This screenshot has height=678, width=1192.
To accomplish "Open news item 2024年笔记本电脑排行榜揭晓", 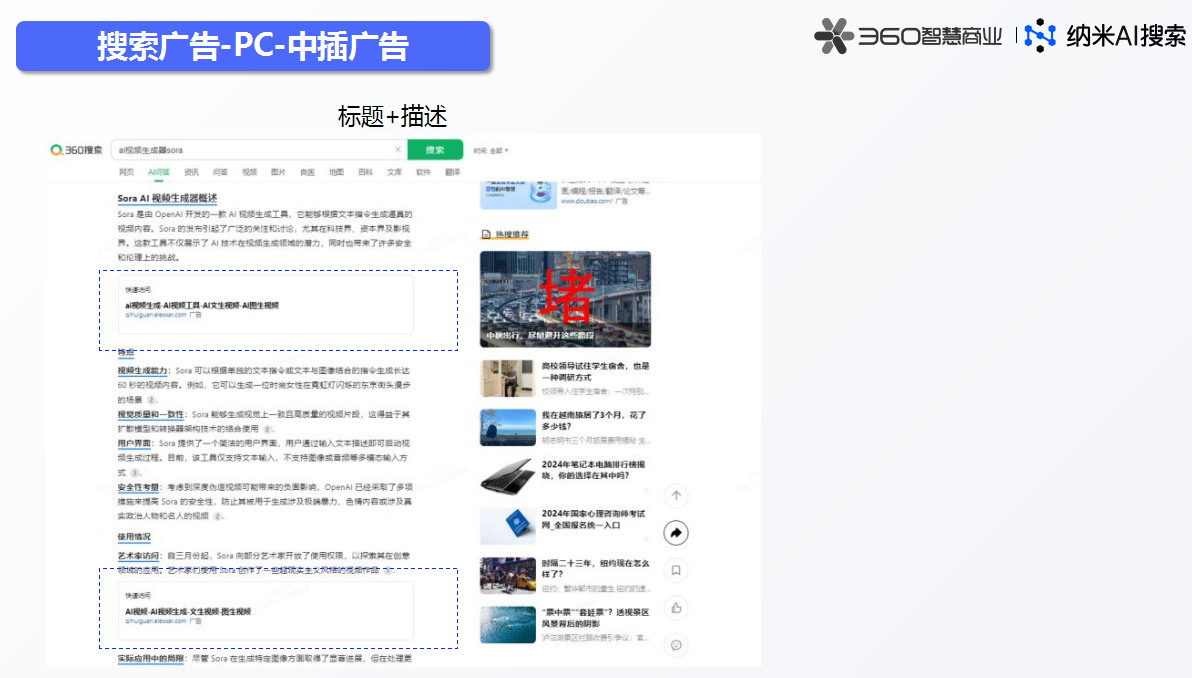I will 593,470.
